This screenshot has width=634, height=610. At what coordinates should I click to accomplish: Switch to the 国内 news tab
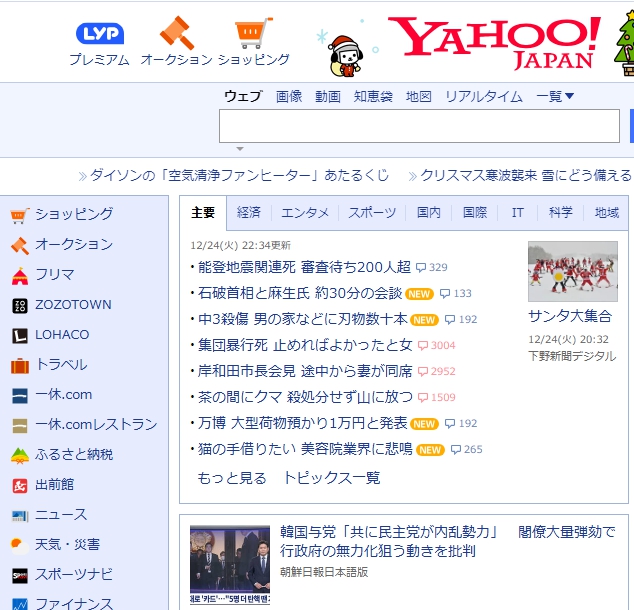coord(429,213)
